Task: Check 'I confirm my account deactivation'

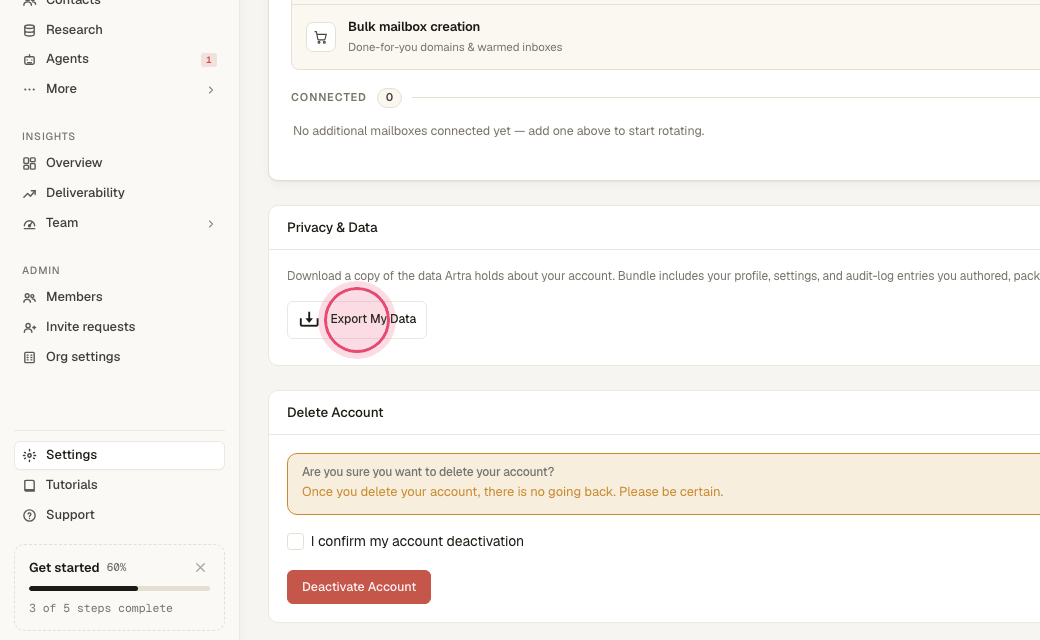Action: 296,541
